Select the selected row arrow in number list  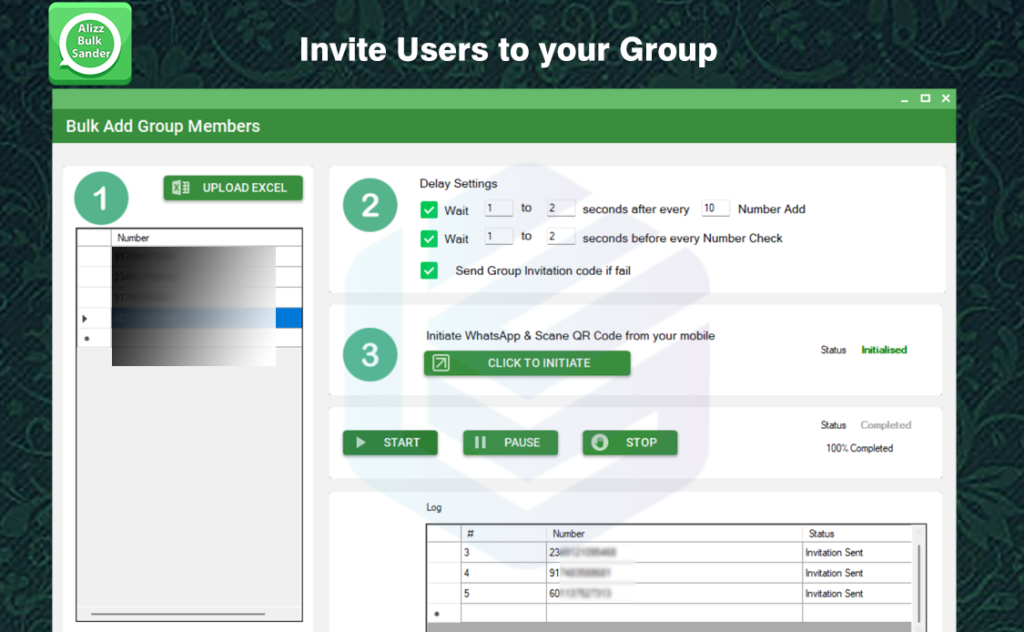pyautogui.click(x=84, y=318)
